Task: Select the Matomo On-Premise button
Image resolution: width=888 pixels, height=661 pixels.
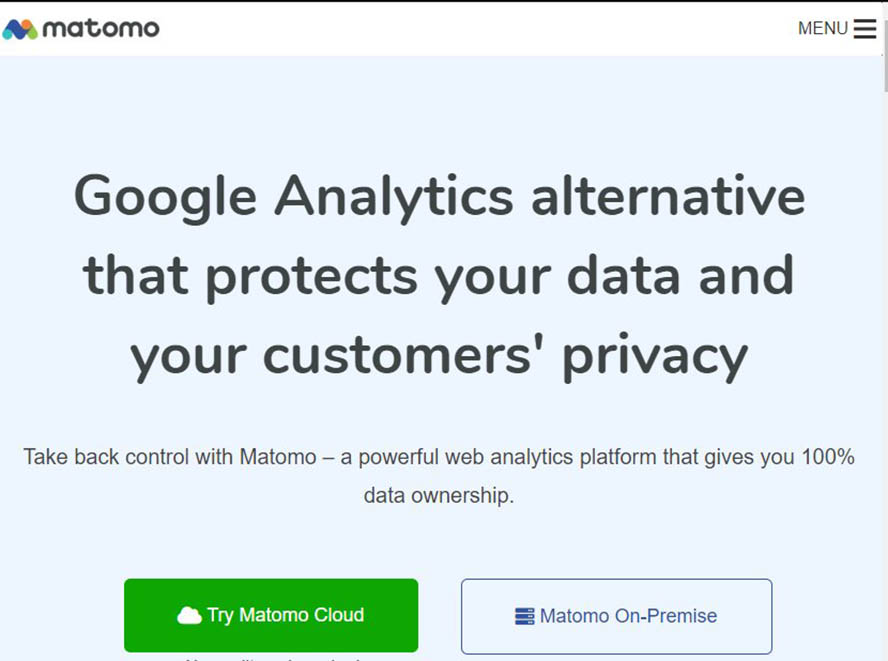Action: tap(616, 616)
